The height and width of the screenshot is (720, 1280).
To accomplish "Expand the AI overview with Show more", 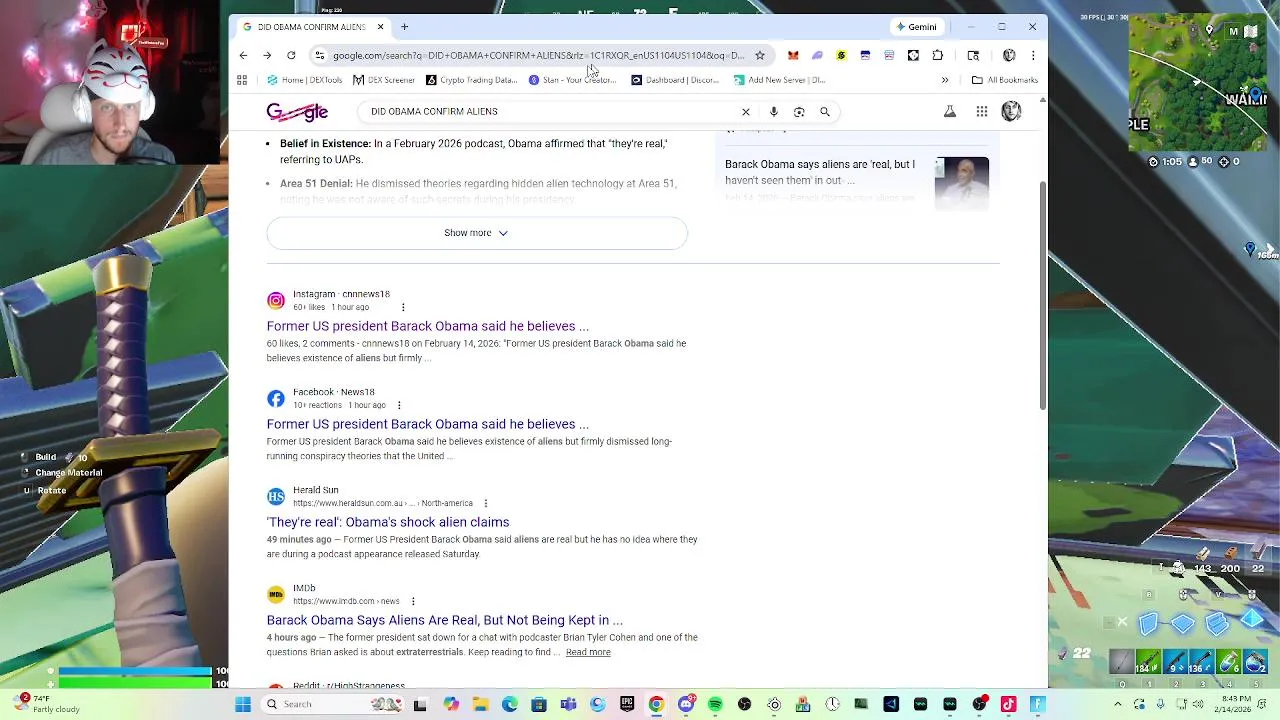I will click(477, 233).
